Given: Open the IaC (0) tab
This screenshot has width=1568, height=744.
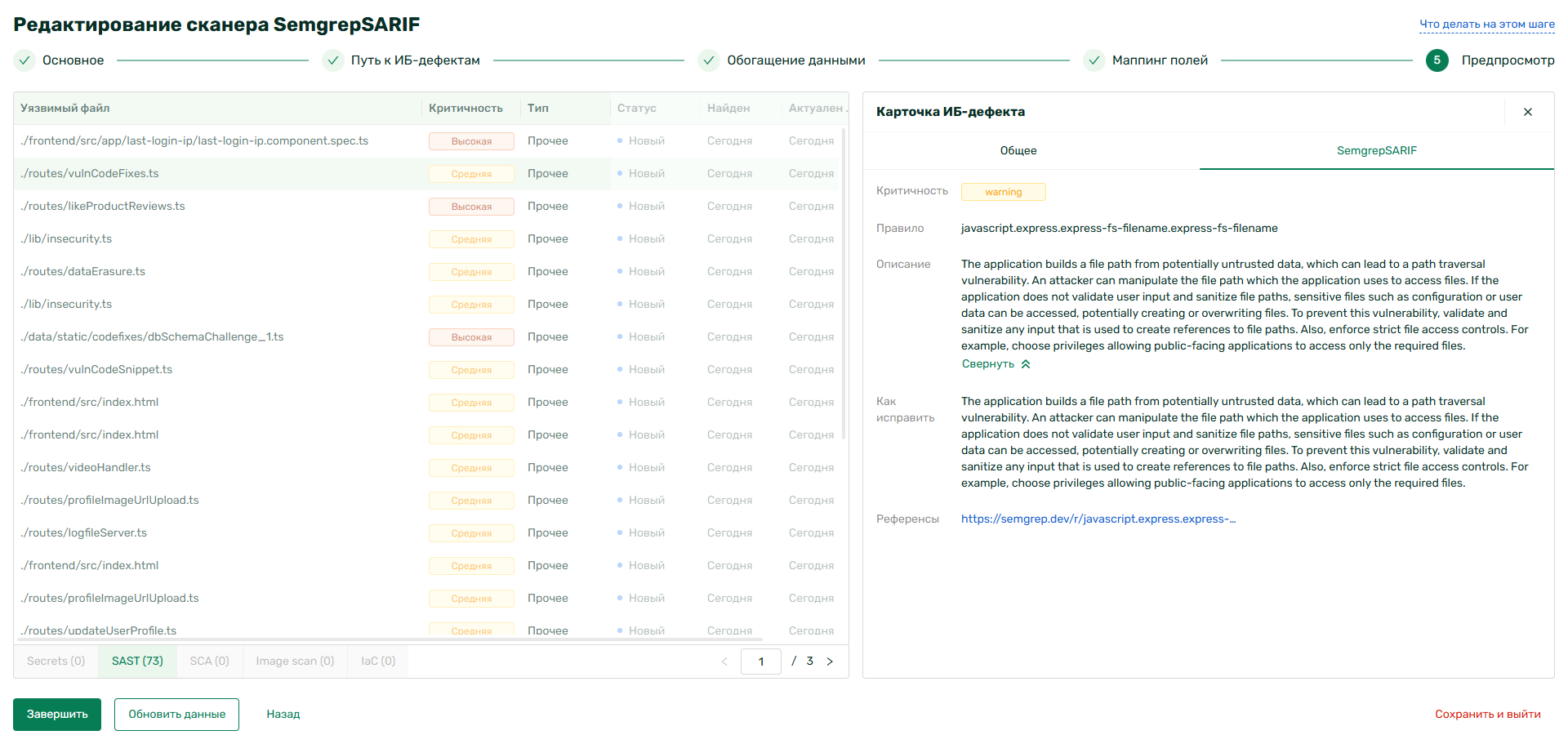Looking at the screenshot, I should coord(378,662).
